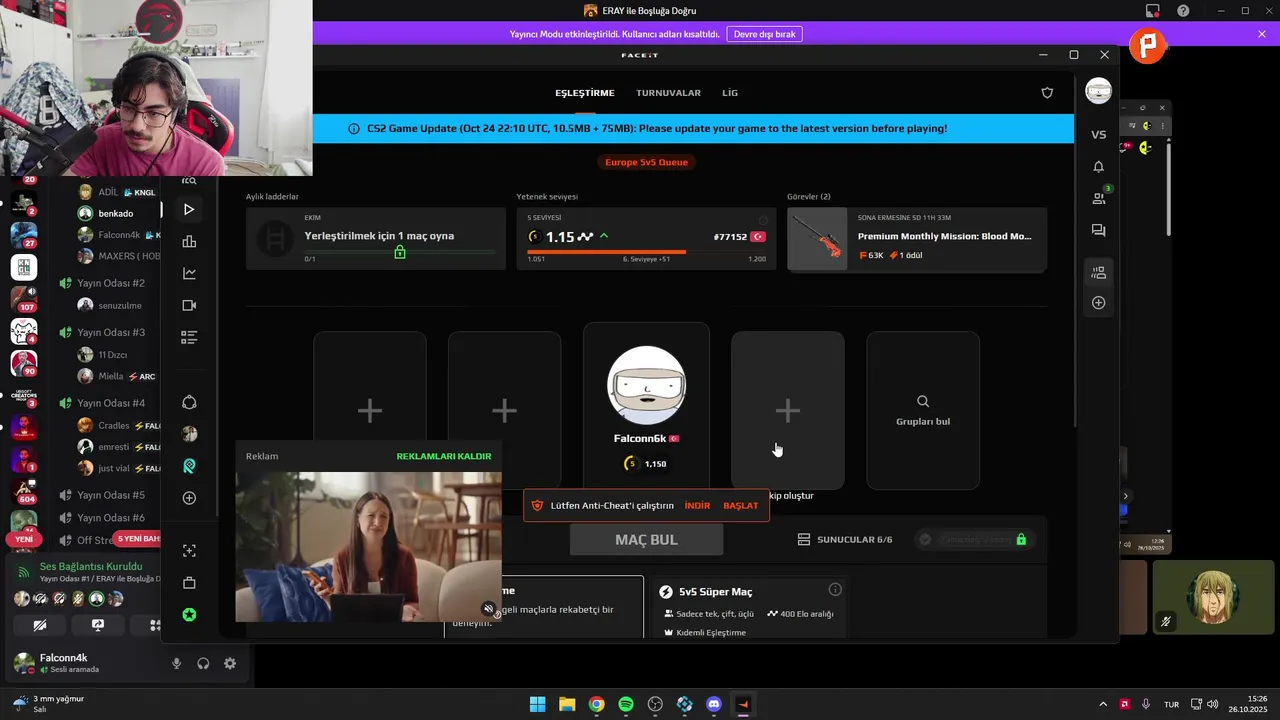The width and height of the screenshot is (1280, 720).
Task: Open the teal club logo in FACEIT sidebar
Action: click(189, 466)
